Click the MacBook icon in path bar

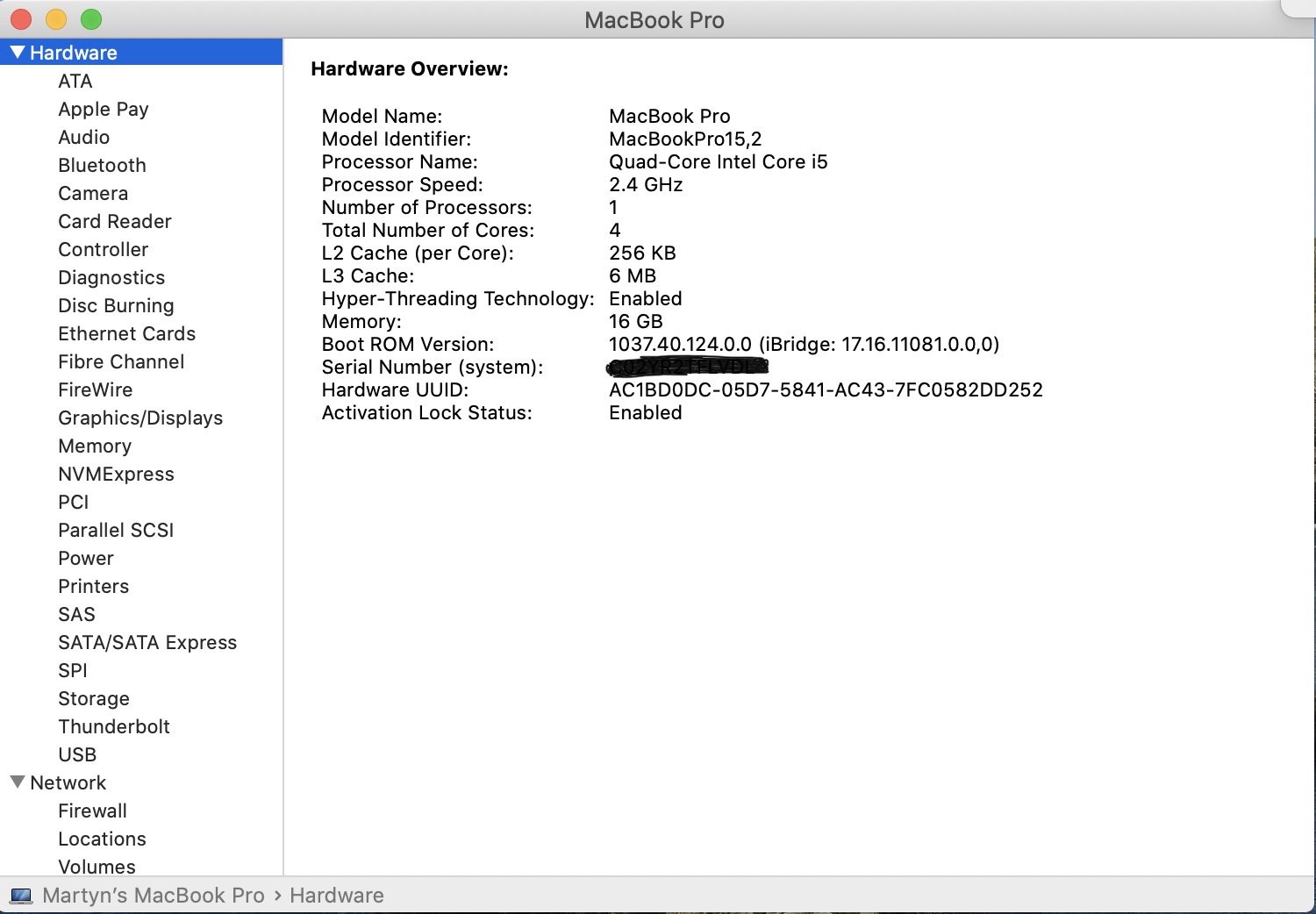click(x=21, y=896)
